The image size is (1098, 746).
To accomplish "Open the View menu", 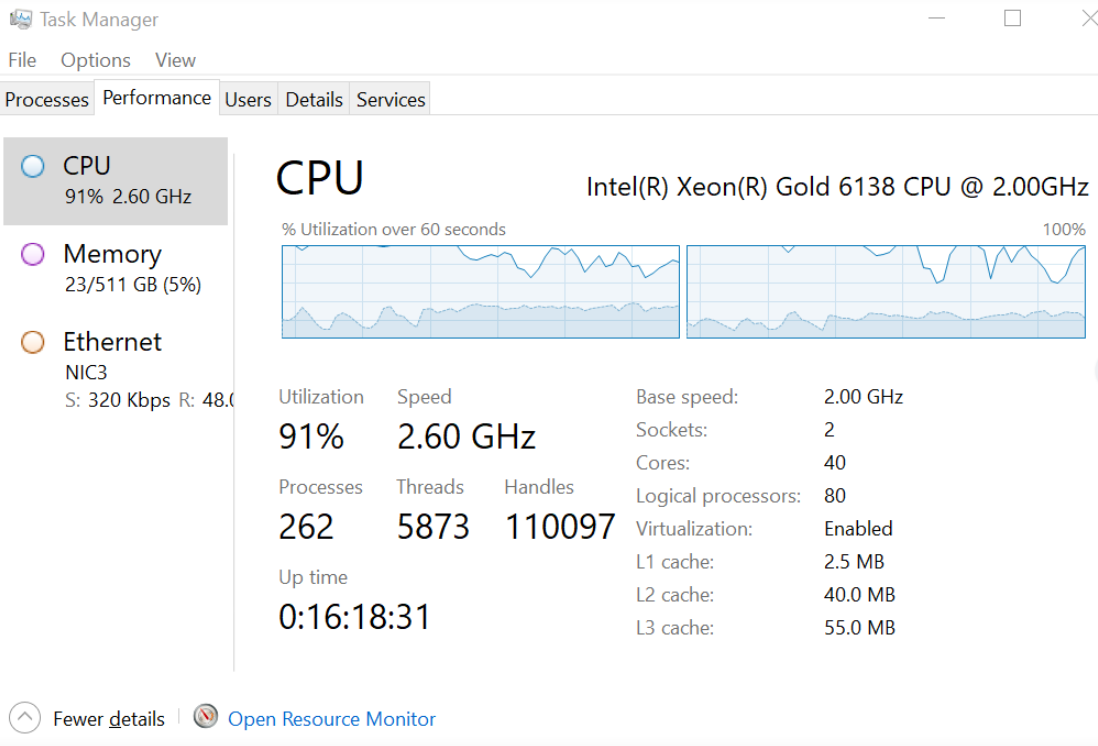I will pyautogui.click(x=175, y=60).
